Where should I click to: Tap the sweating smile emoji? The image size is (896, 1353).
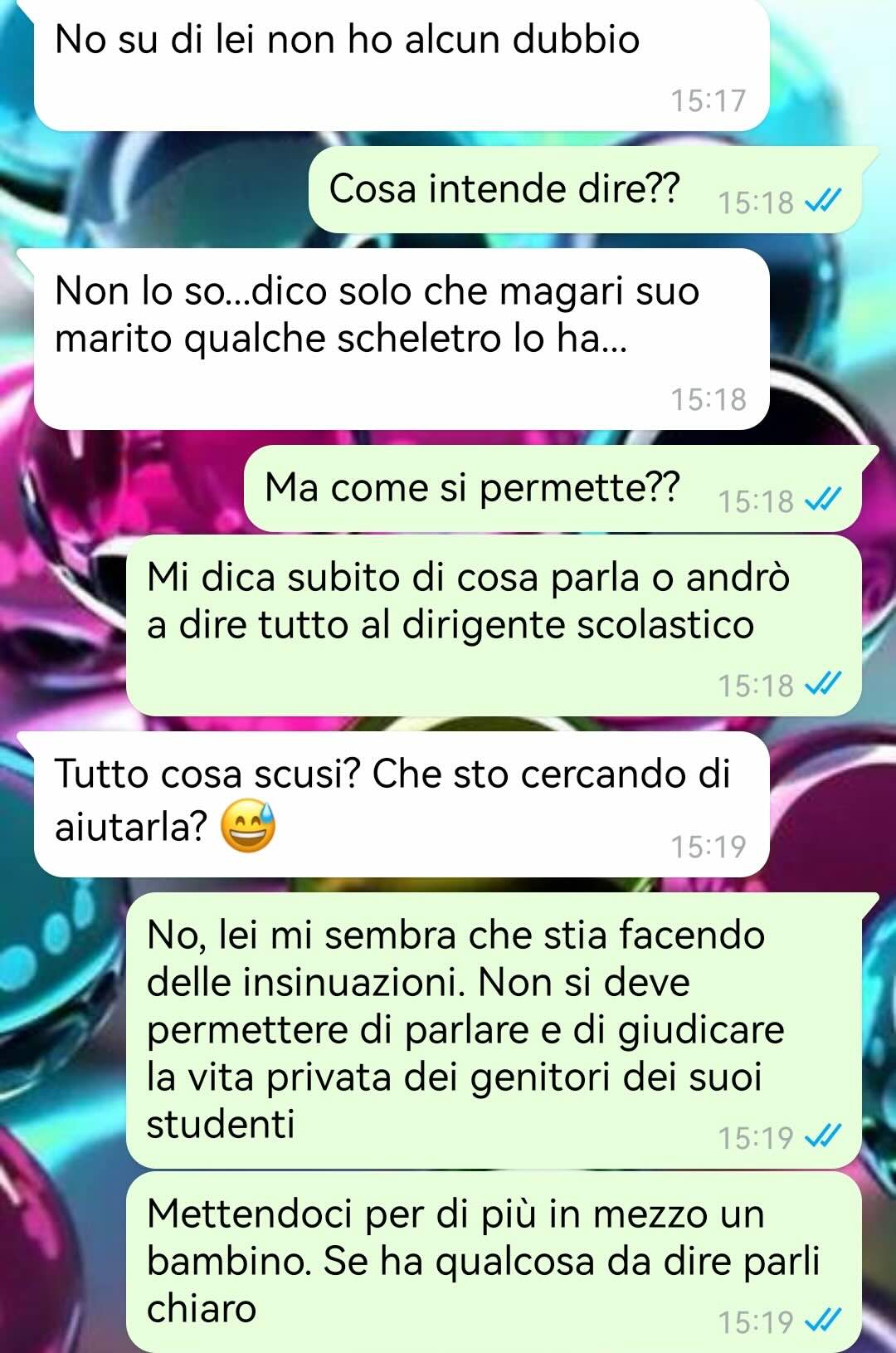coord(248,826)
